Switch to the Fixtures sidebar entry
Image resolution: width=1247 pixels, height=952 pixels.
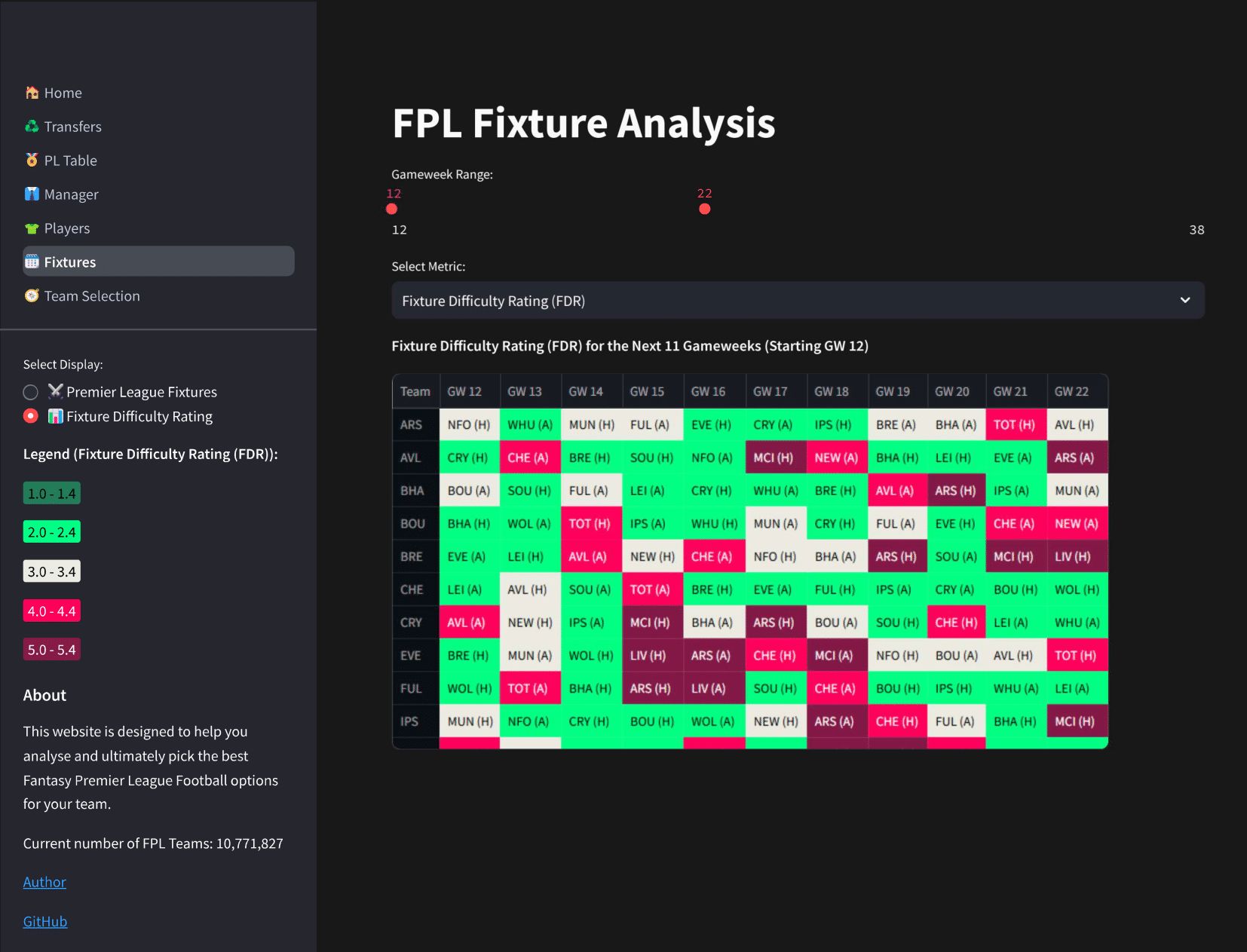pyautogui.click(x=70, y=262)
